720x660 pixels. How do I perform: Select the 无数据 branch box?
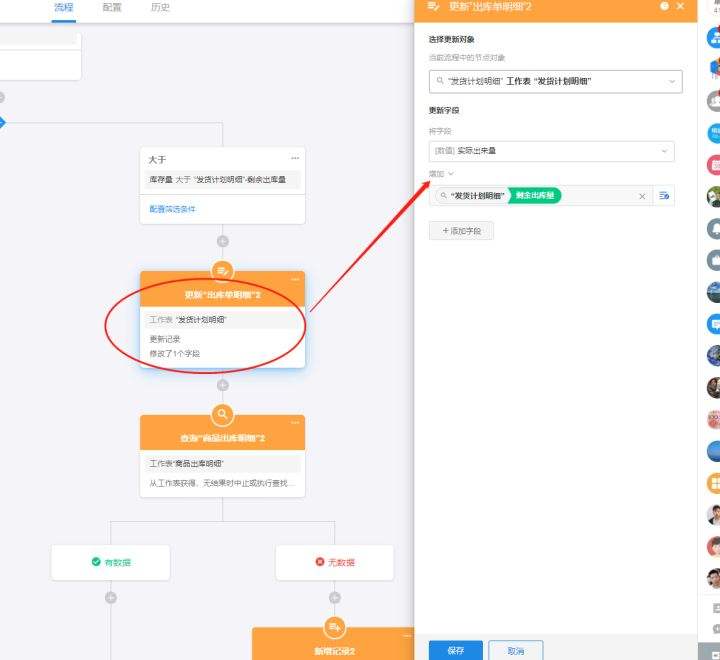pos(334,562)
